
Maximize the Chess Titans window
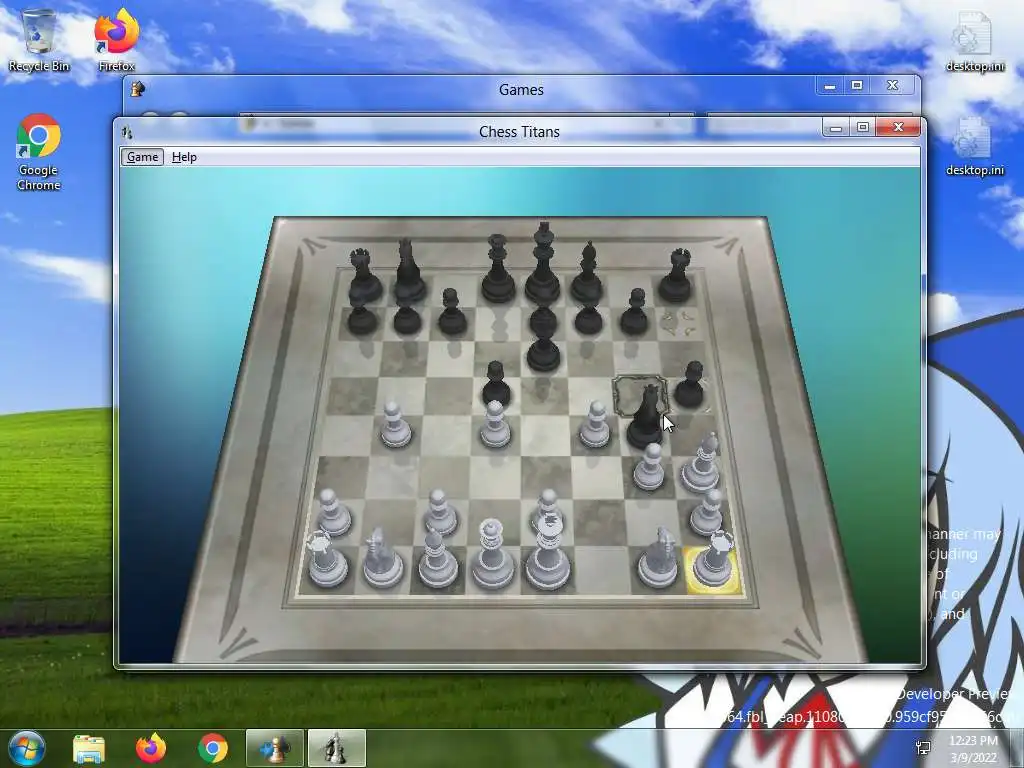pos(863,127)
